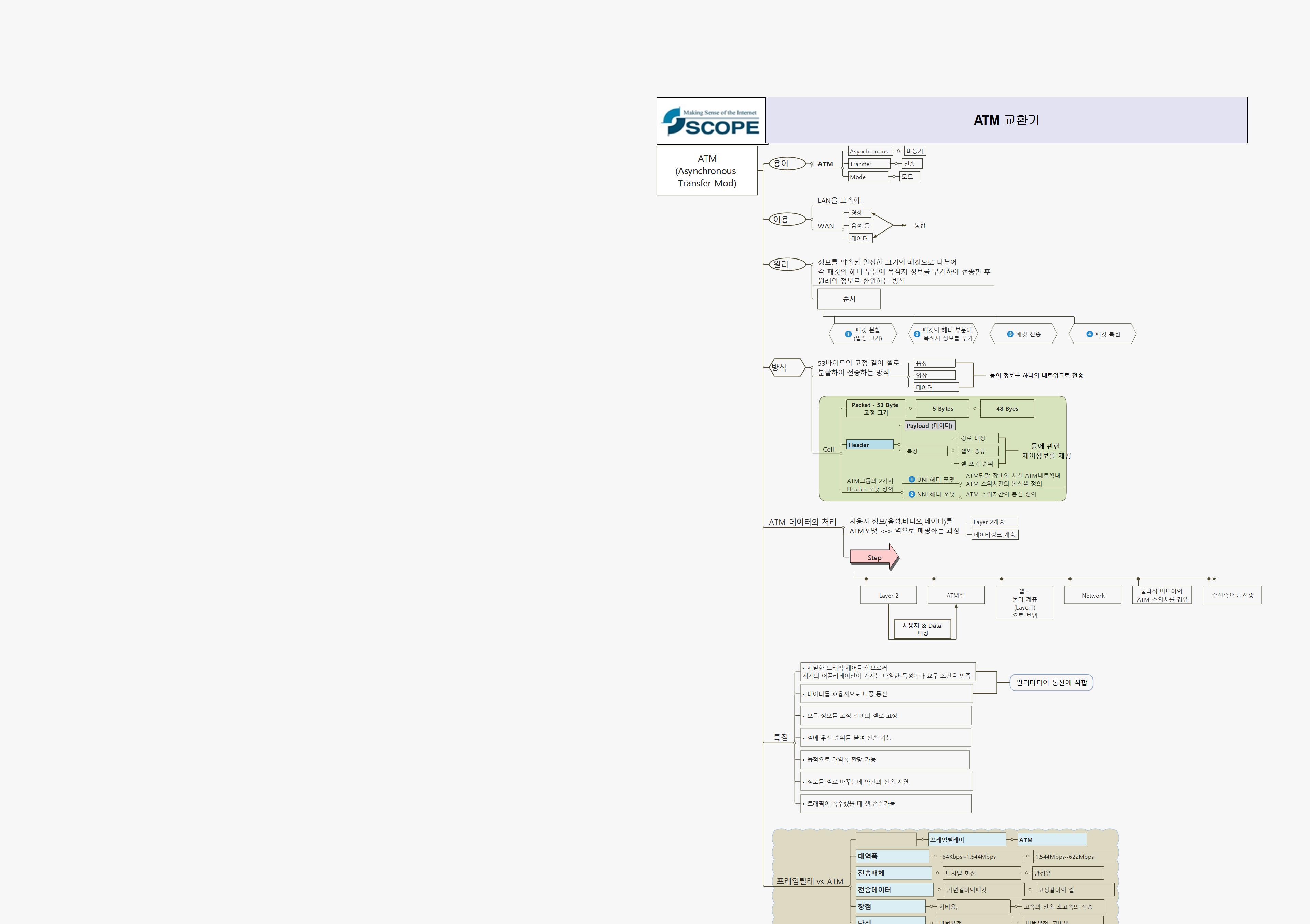
Task: Click the number 1 icon by UNI 헤더 포맷
Action: point(911,480)
